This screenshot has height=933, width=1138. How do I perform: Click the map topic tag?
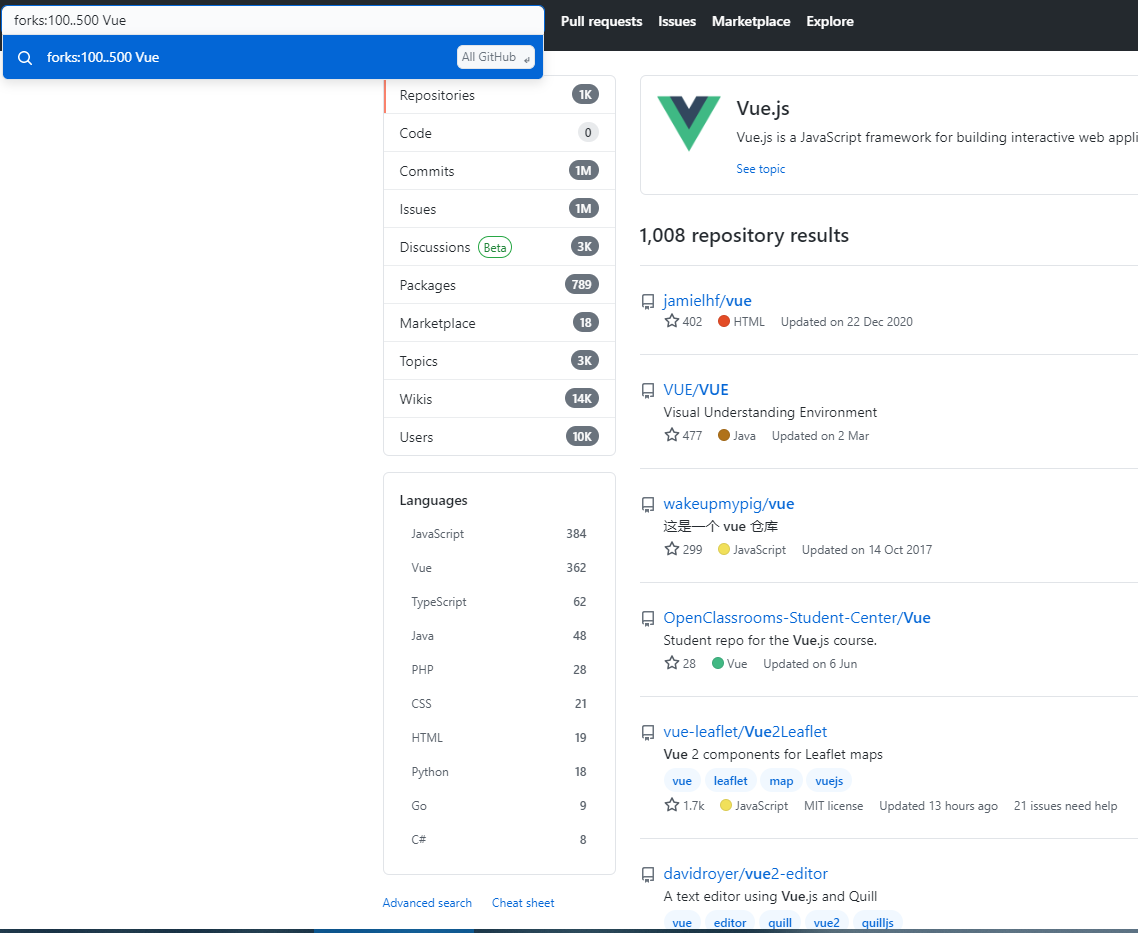pyautogui.click(x=781, y=781)
